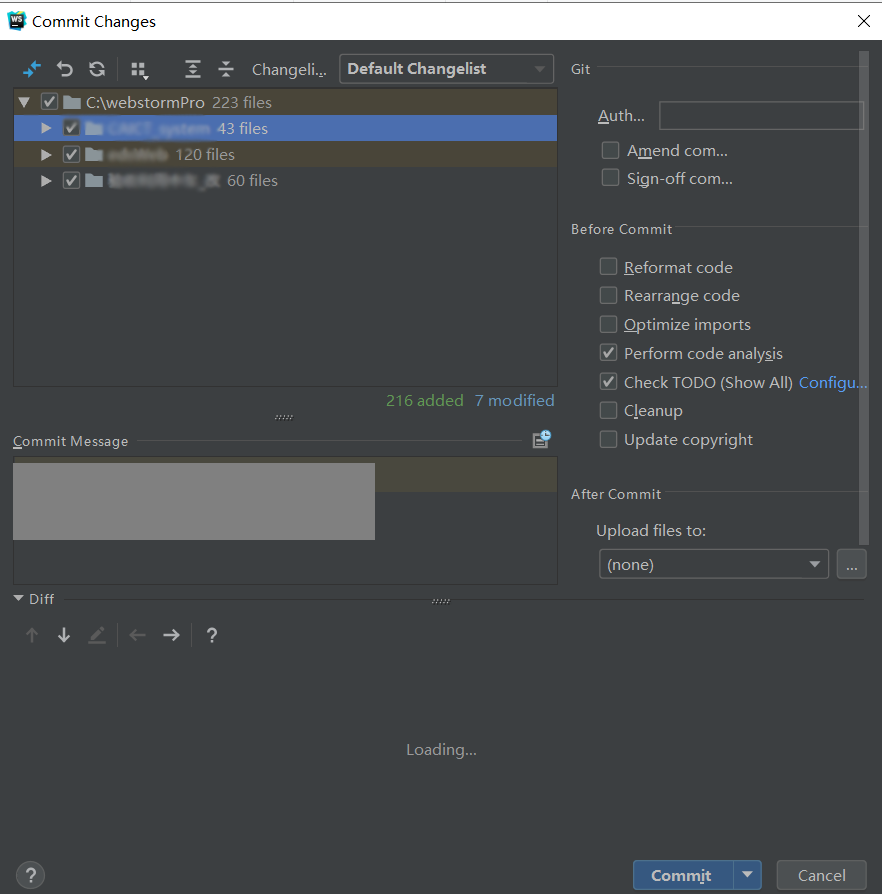This screenshot has height=894, width=882.
Task: Click the round help button at bottom left
Action: coord(31,875)
